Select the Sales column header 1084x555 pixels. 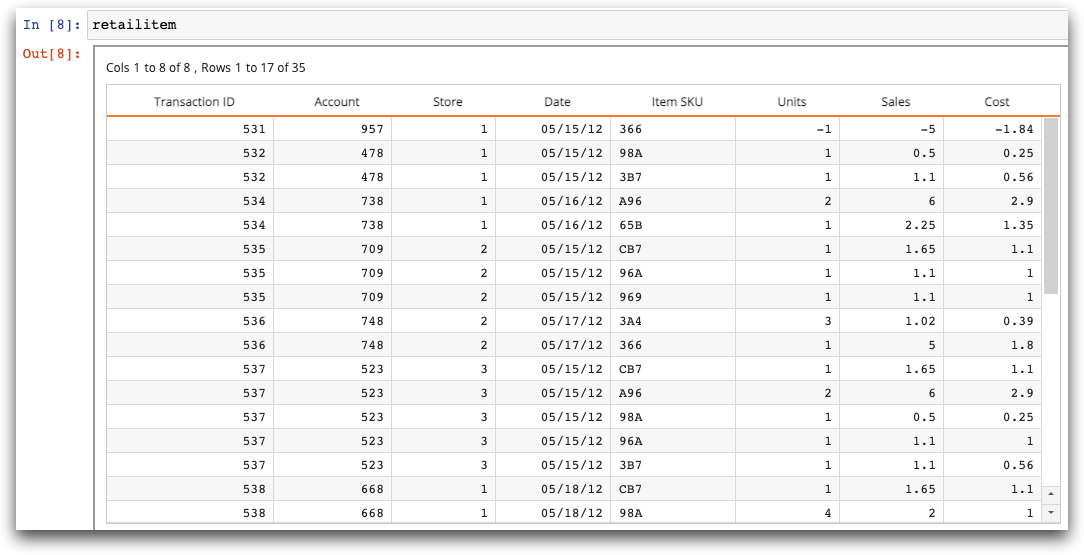(x=895, y=102)
